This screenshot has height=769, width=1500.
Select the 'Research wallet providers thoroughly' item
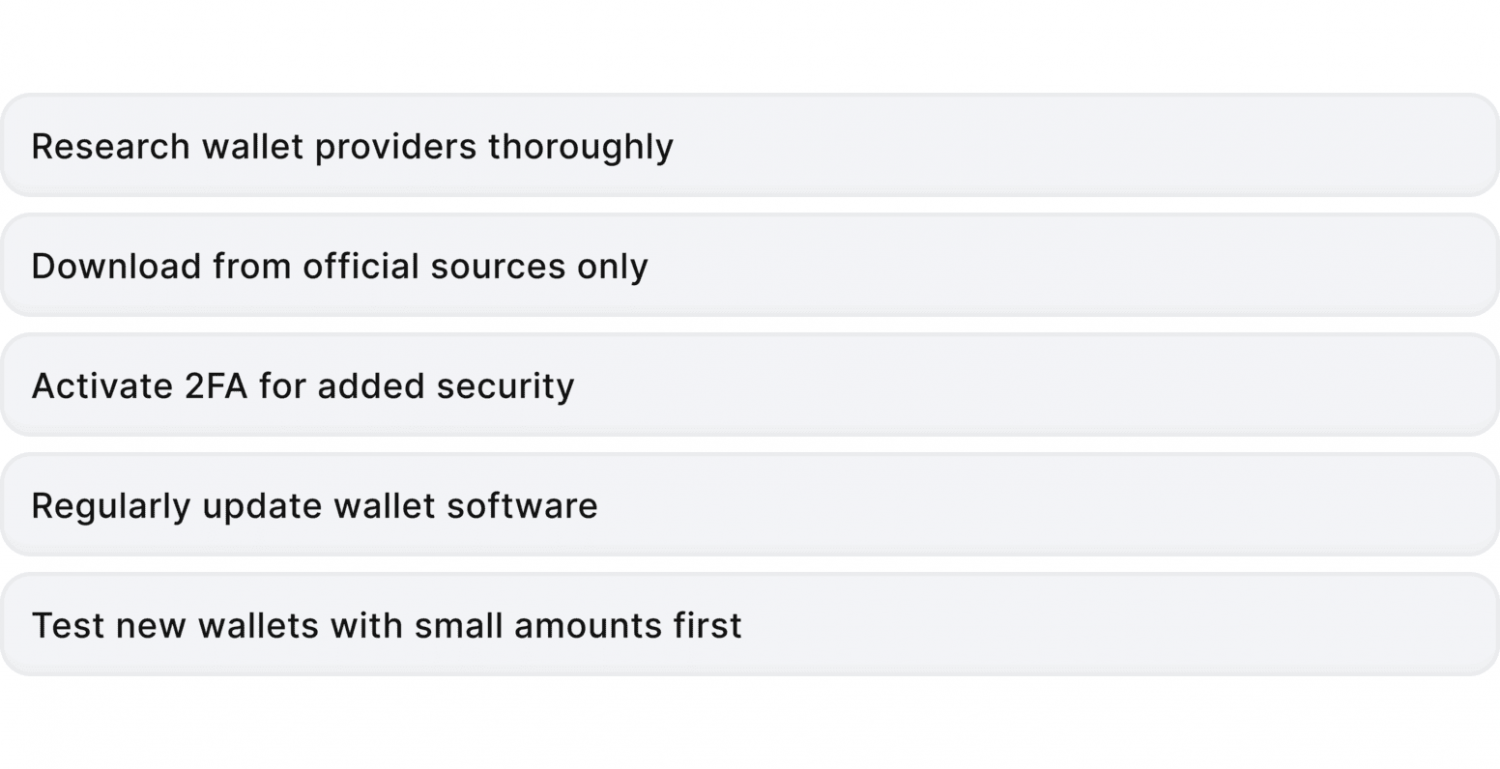click(750, 145)
